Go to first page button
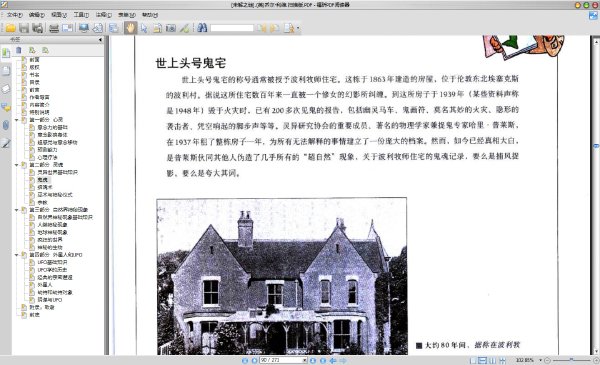 245,360
